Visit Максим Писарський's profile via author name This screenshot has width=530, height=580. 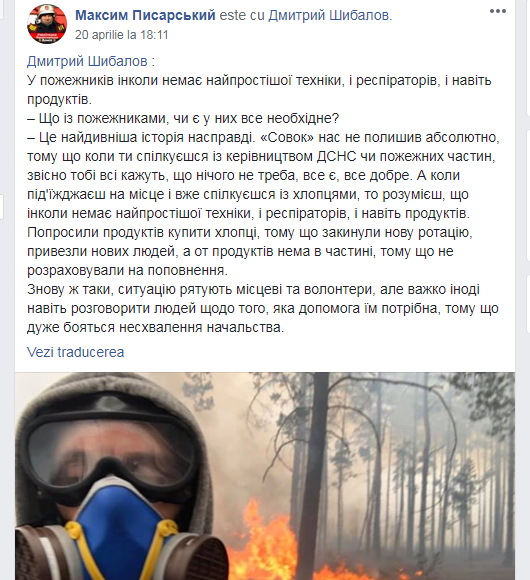[145, 15]
